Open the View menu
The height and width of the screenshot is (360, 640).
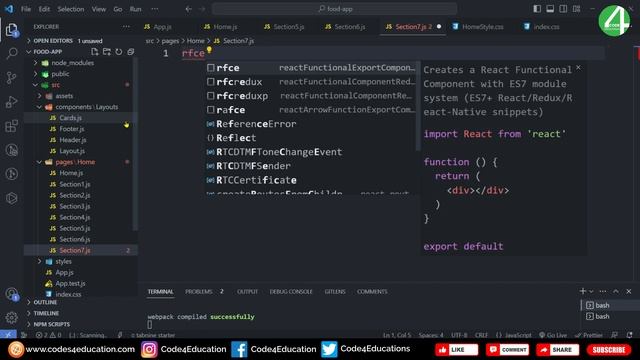coord(98,9)
